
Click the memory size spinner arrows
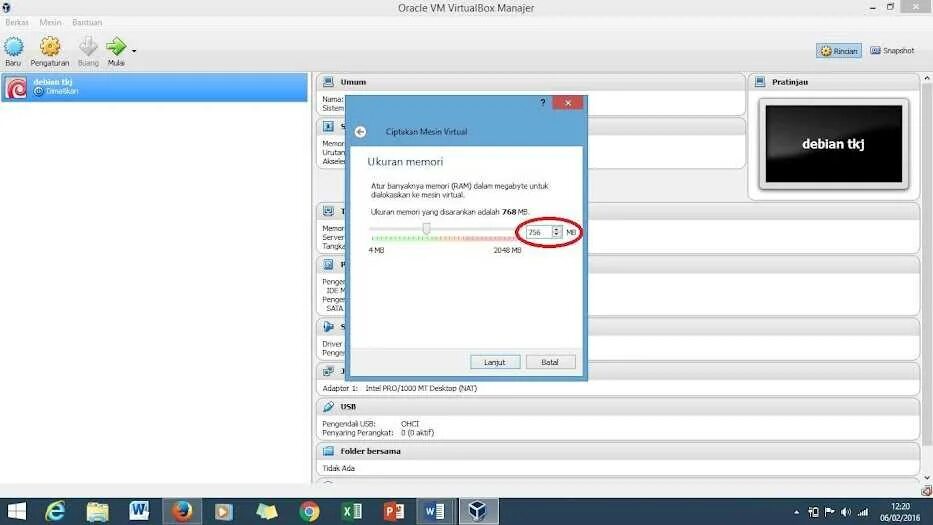coord(556,232)
